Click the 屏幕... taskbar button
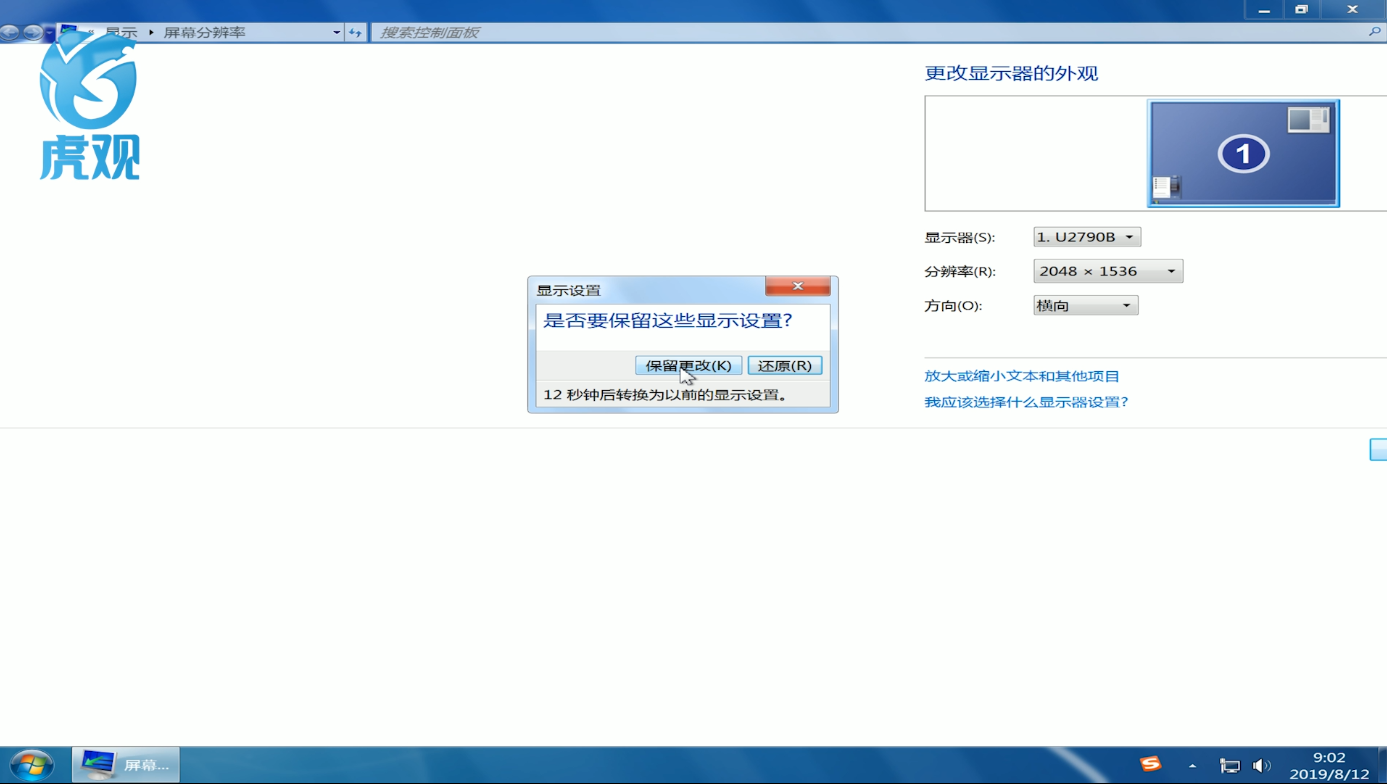 pyautogui.click(x=126, y=765)
